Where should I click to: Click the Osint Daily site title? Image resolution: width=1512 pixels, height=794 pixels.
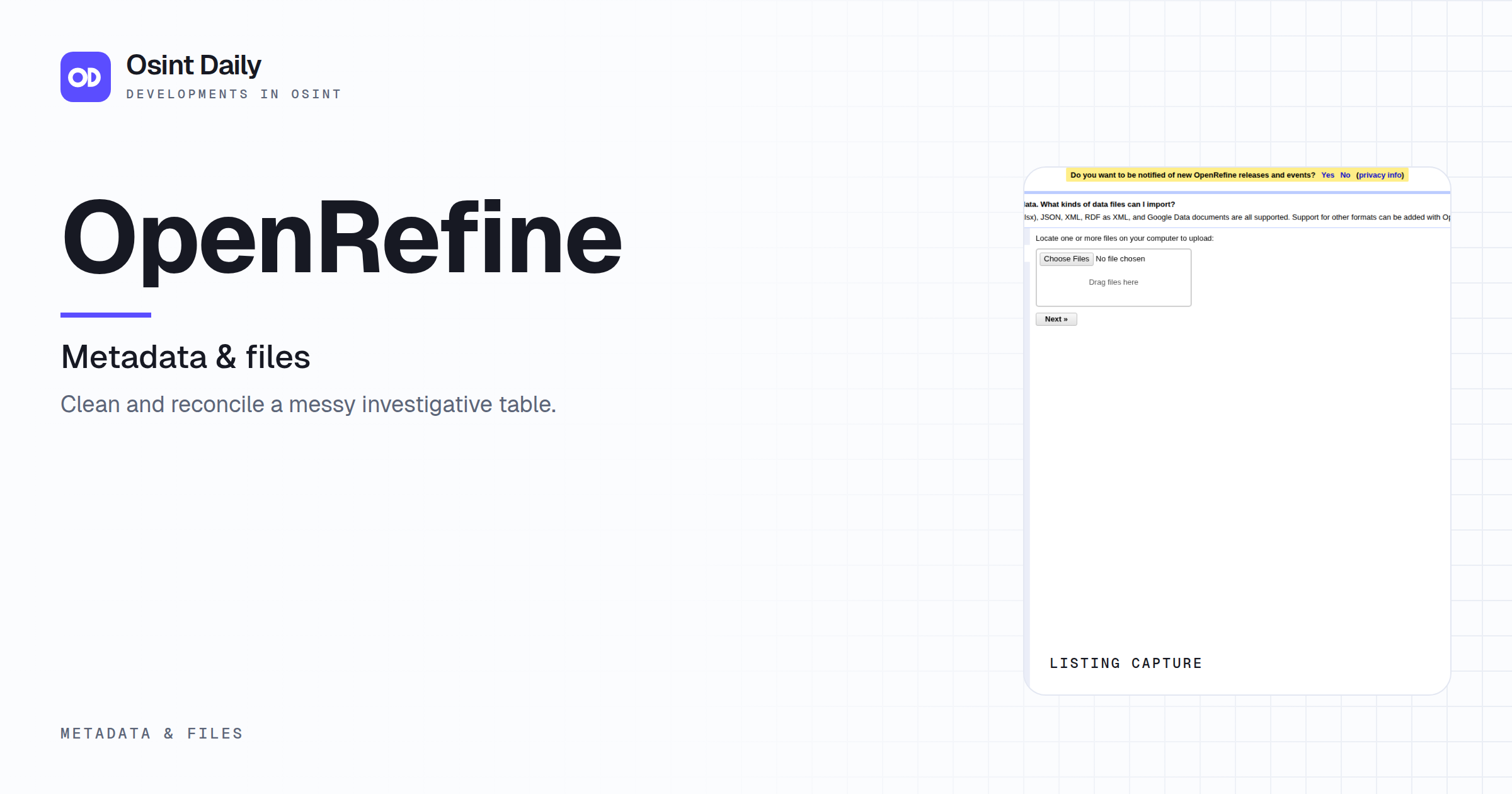193,65
